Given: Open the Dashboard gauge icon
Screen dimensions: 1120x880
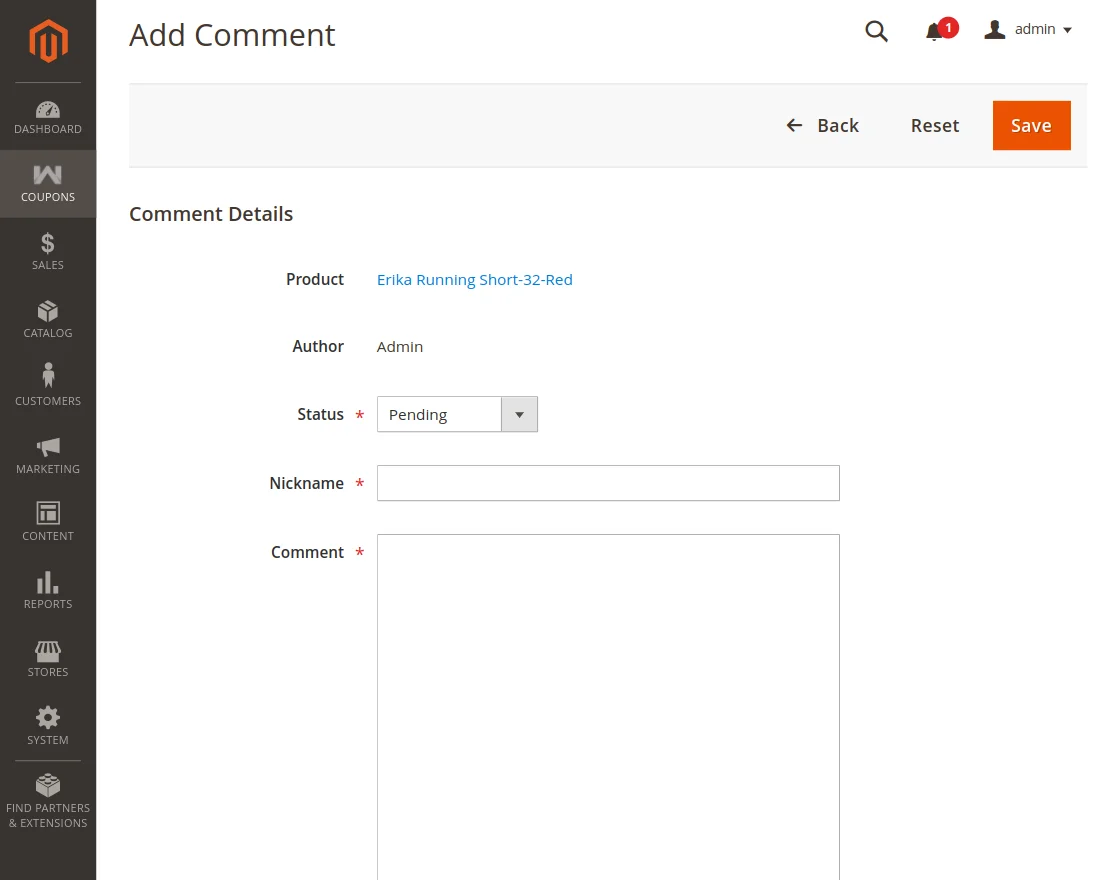Looking at the screenshot, I should coord(48,110).
